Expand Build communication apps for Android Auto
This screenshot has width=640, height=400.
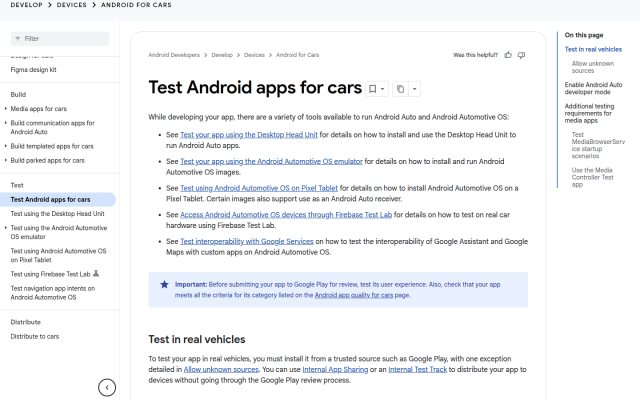click(x=6, y=122)
